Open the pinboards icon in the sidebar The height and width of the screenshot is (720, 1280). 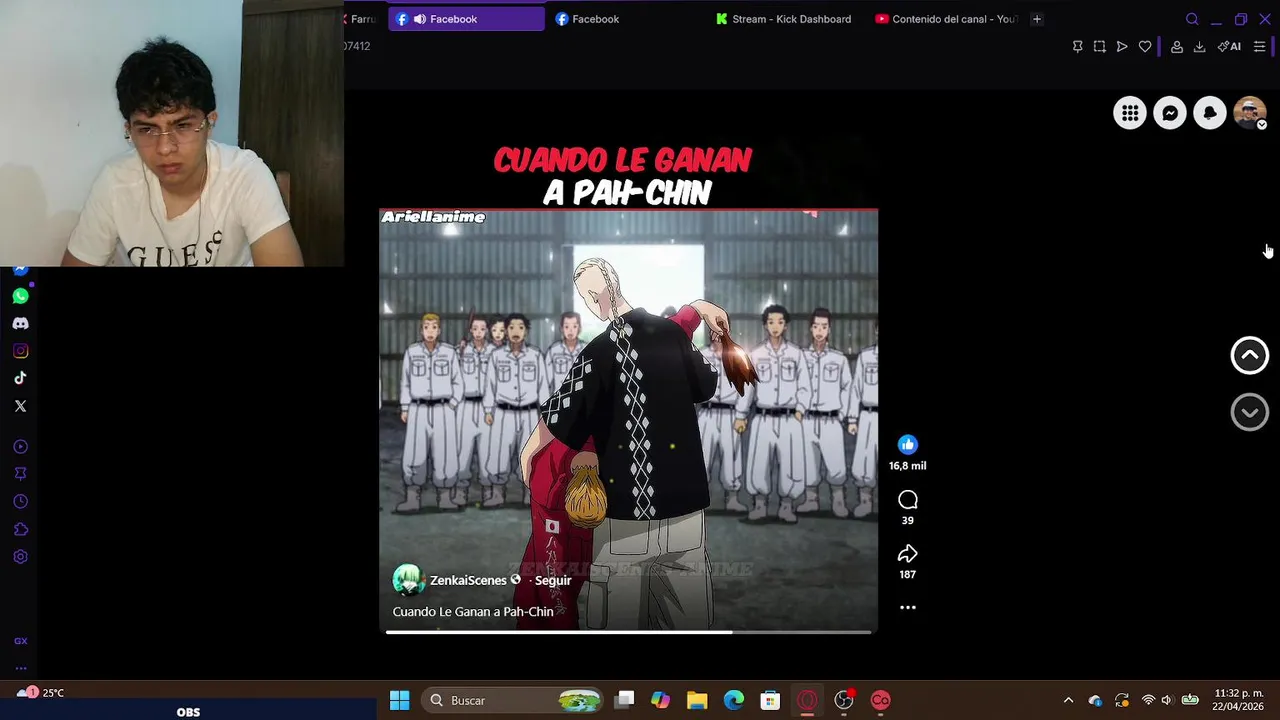click(20, 474)
